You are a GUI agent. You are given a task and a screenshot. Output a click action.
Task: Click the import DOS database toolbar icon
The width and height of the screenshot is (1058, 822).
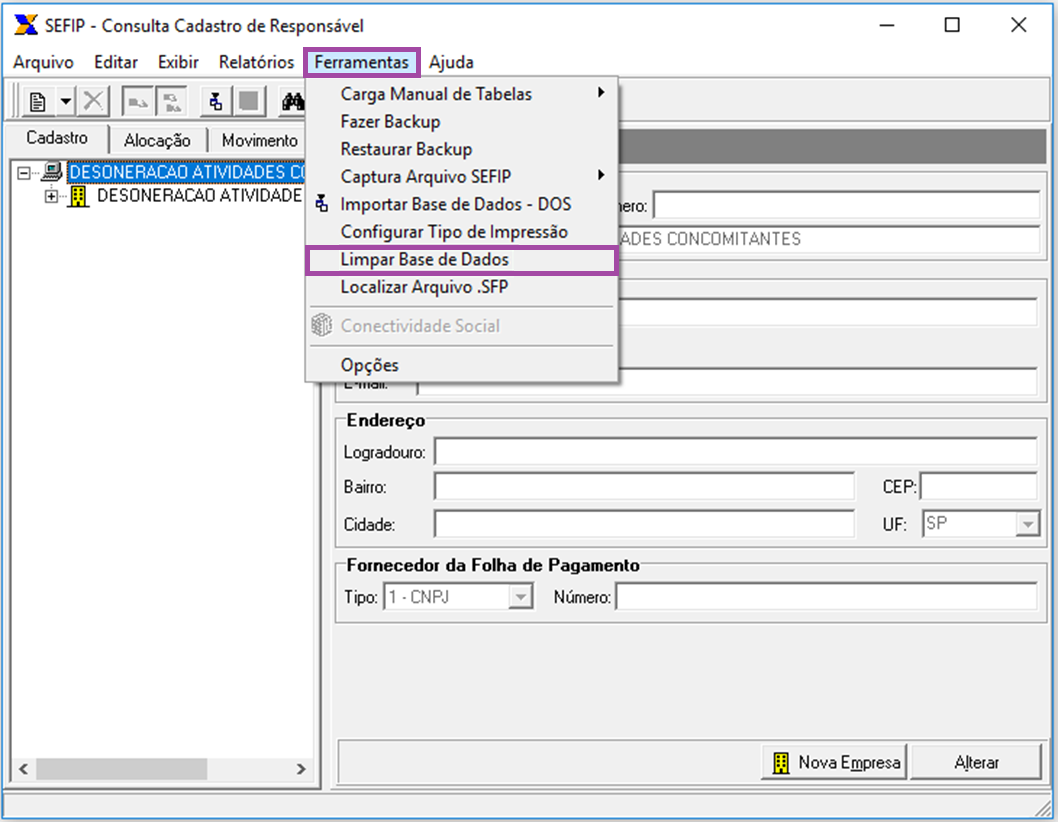tap(216, 102)
